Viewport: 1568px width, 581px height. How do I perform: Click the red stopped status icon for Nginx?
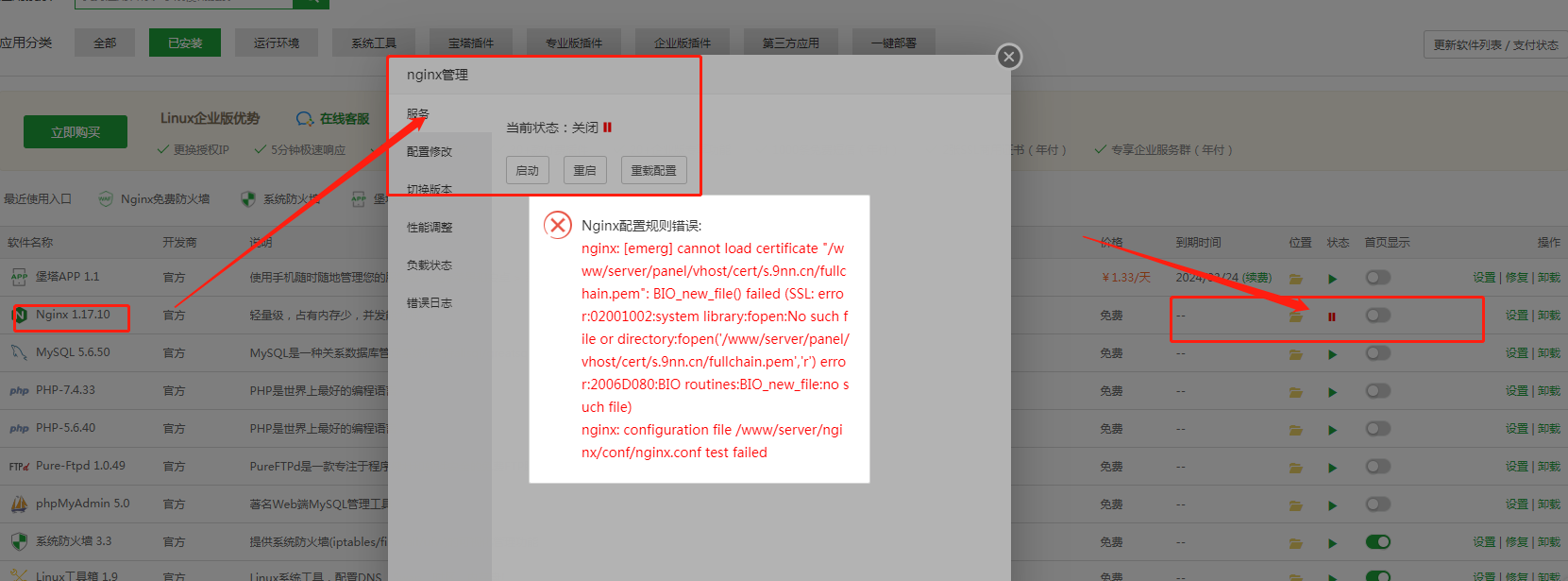click(x=1332, y=316)
